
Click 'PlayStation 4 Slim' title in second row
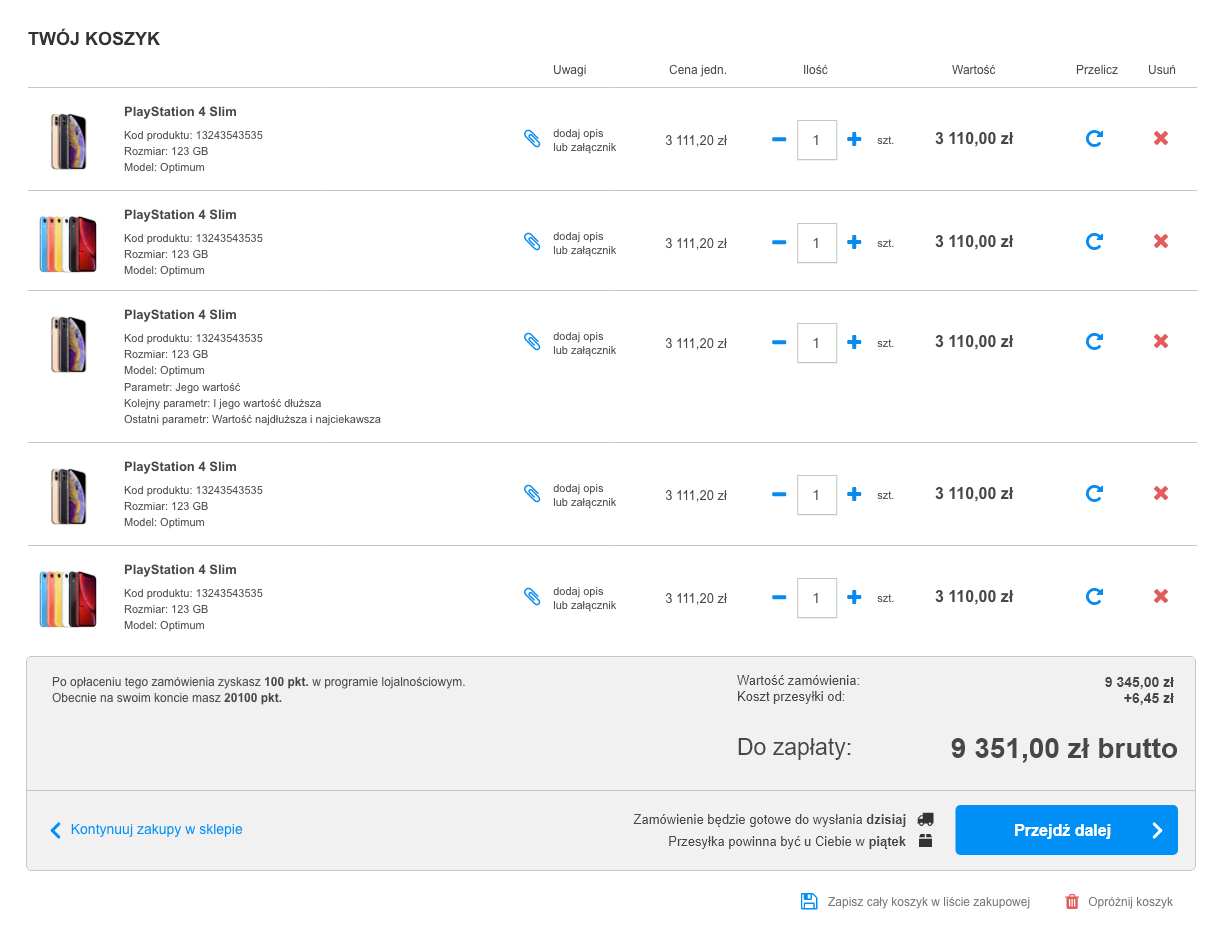coord(180,215)
